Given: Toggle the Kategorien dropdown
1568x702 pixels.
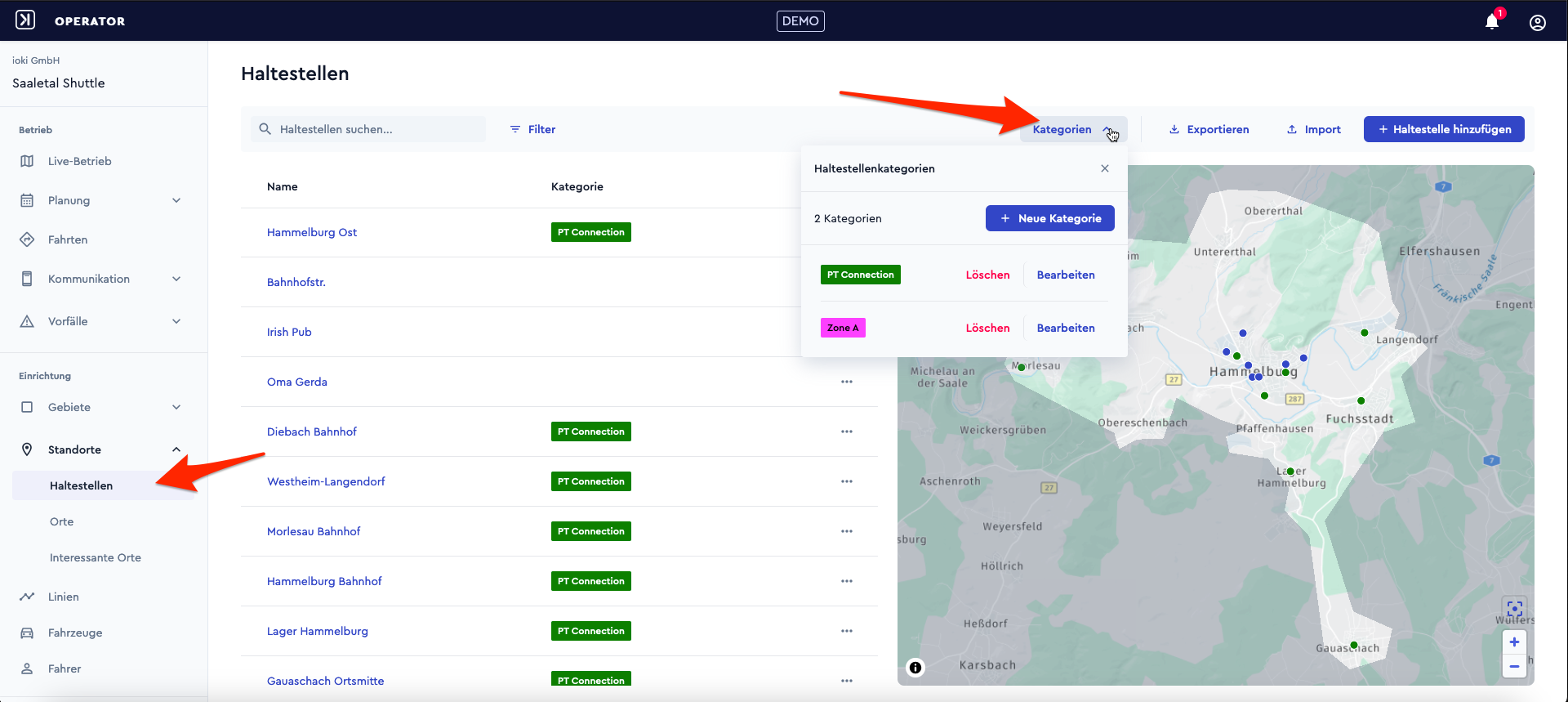Looking at the screenshot, I should coord(1073,129).
